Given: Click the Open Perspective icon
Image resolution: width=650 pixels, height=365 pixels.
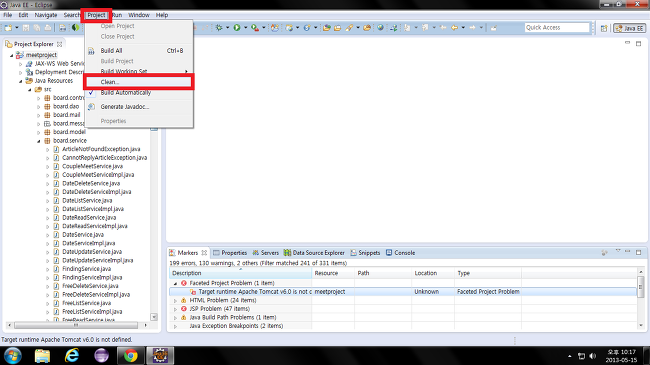Looking at the screenshot, I should [604, 28].
